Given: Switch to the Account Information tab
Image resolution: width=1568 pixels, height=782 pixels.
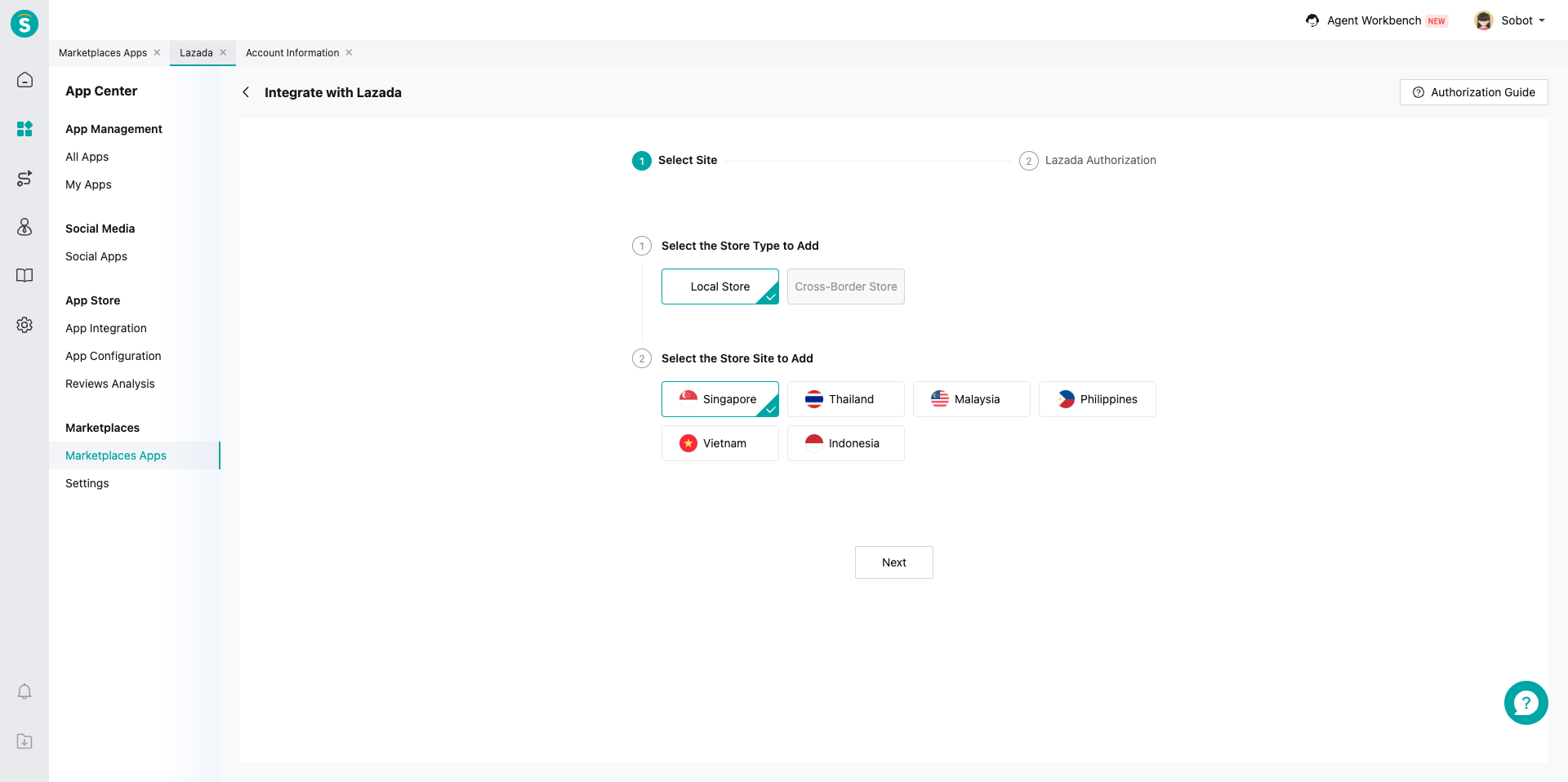Looking at the screenshot, I should pyautogui.click(x=292, y=53).
